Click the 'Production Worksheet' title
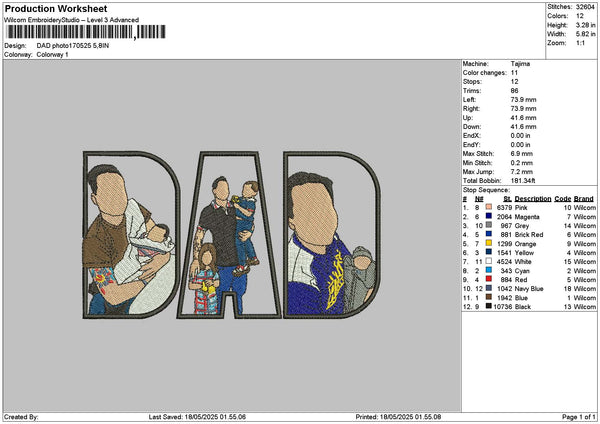The image size is (600, 424). coord(56,8)
